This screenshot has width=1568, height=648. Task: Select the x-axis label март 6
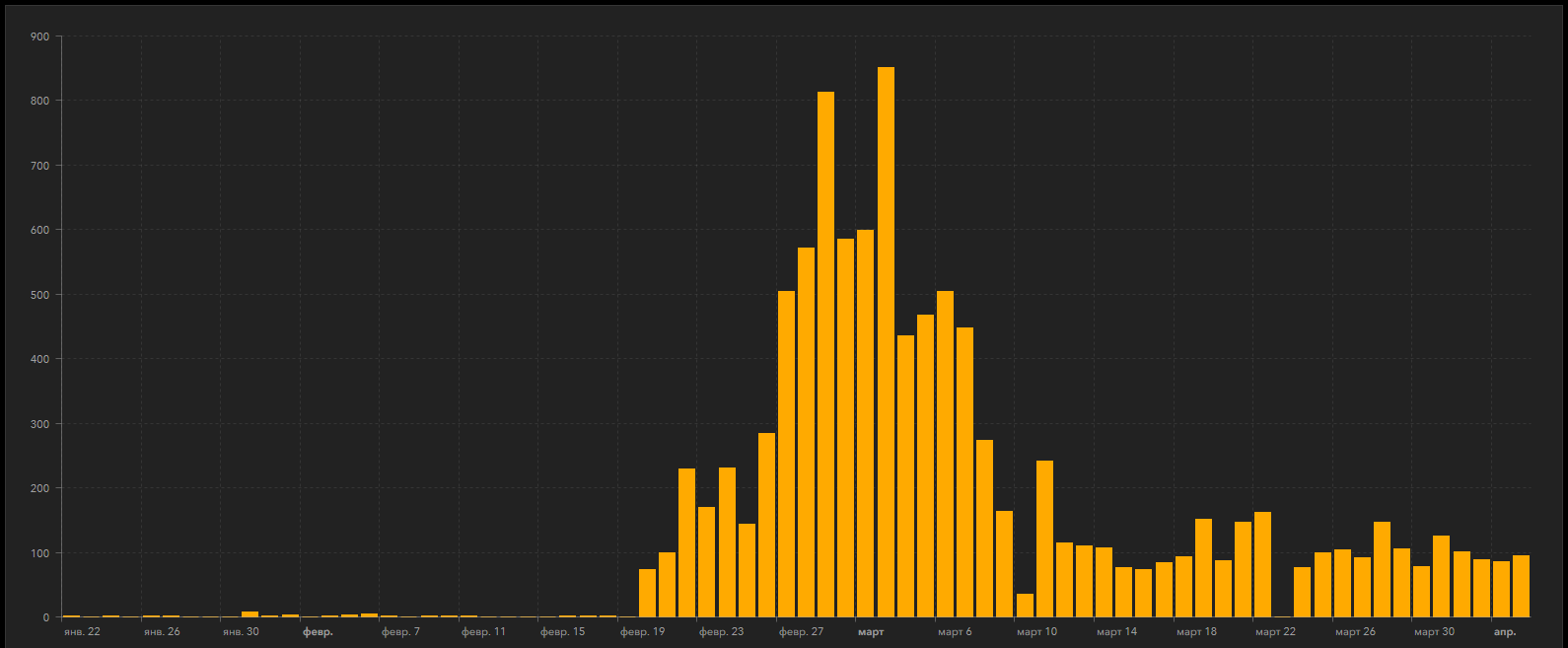(x=955, y=631)
